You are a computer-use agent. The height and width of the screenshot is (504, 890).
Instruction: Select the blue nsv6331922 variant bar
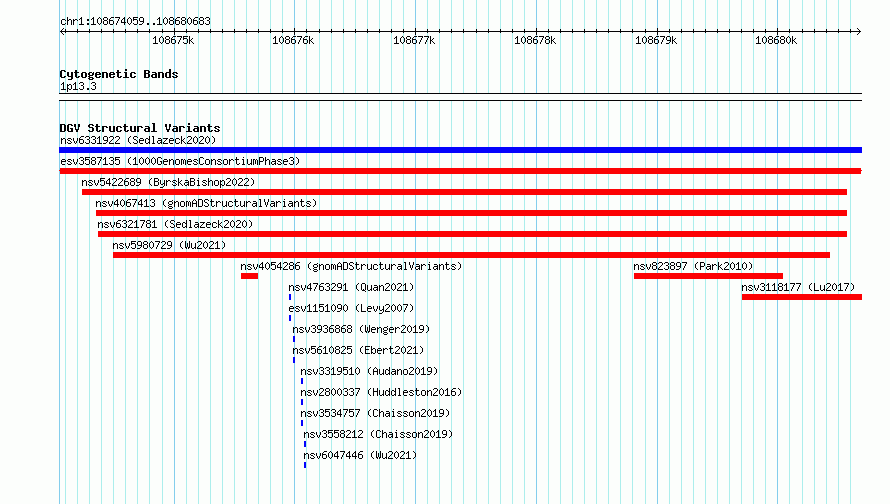click(x=460, y=150)
